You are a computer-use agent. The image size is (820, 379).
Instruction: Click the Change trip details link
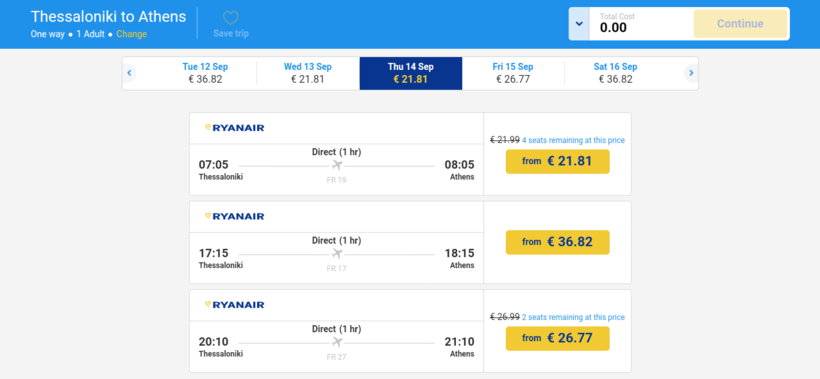(132, 34)
